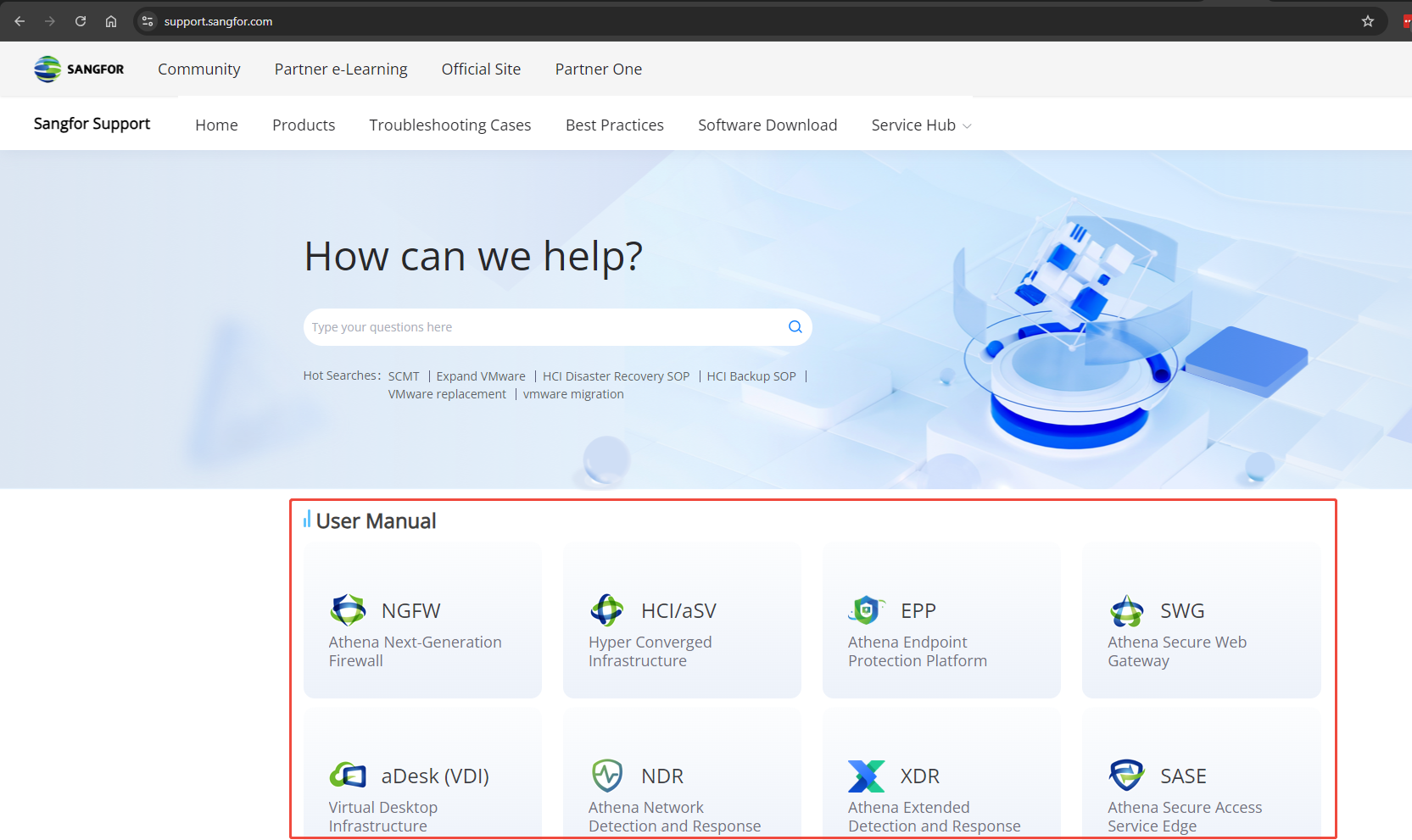The width and height of the screenshot is (1412, 840).
Task: Select the Expand VMware hot search
Action: coord(481,376)
